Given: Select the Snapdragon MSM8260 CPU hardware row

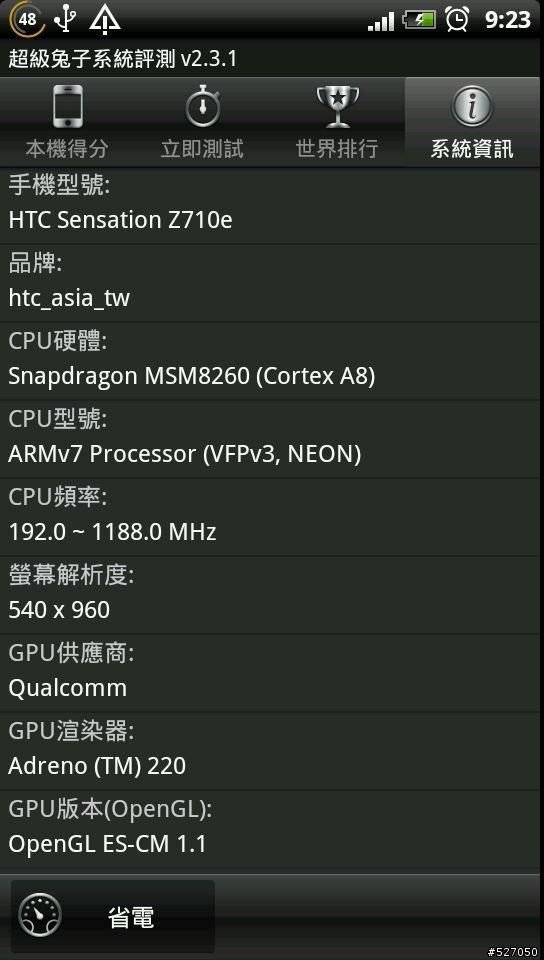Looking at the screenshot, I should point(272,362).
